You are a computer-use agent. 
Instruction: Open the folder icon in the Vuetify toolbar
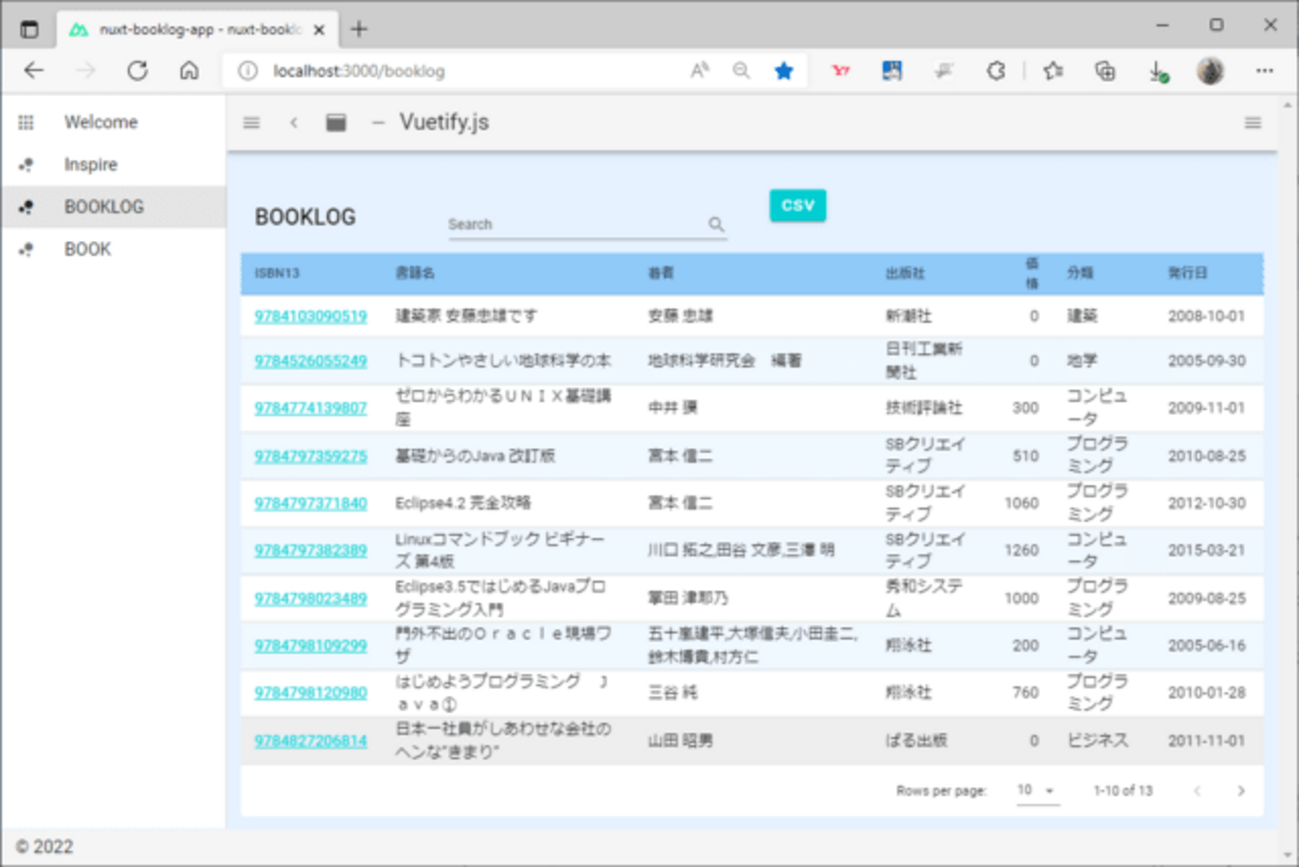[336, 122]
